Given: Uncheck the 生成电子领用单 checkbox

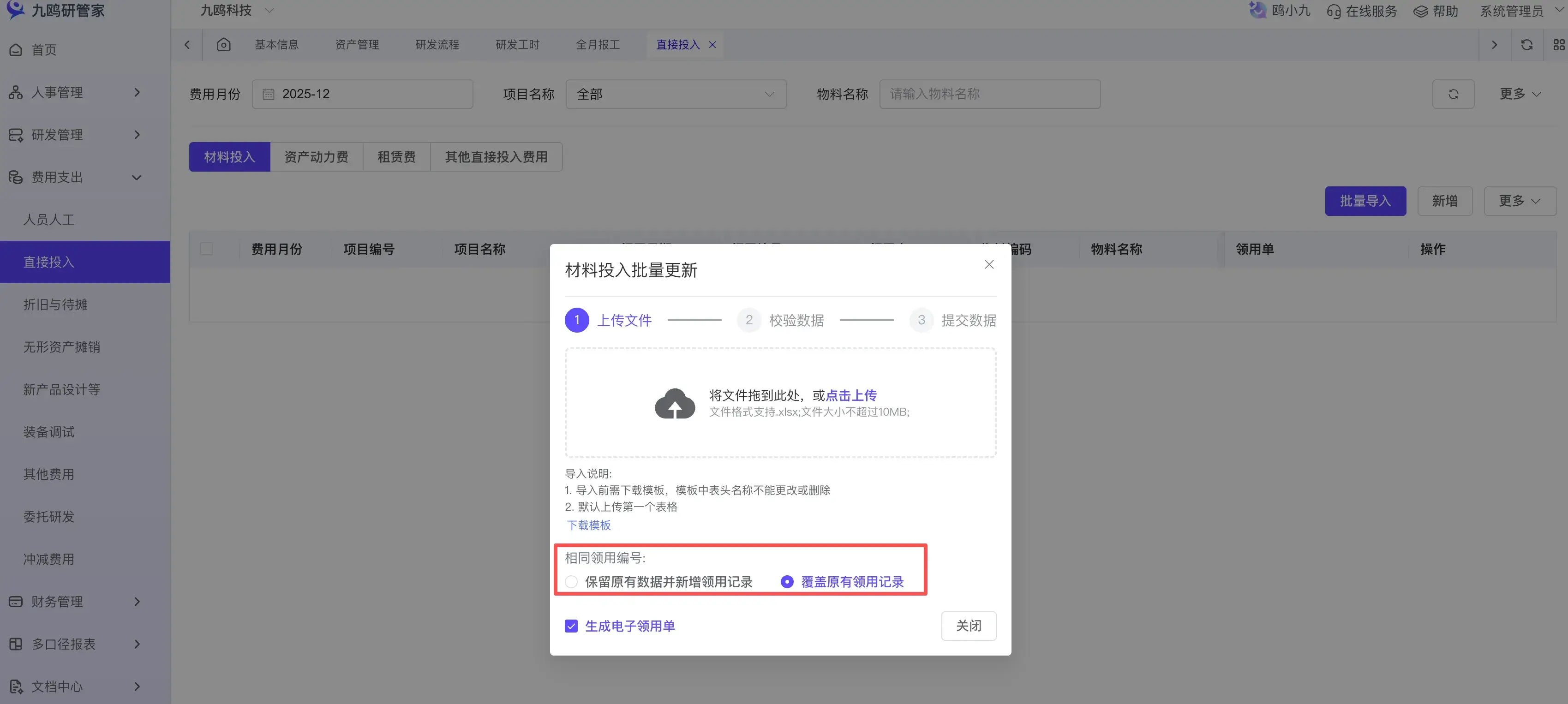Looking at the screenshot, I should tap(571, 626).
